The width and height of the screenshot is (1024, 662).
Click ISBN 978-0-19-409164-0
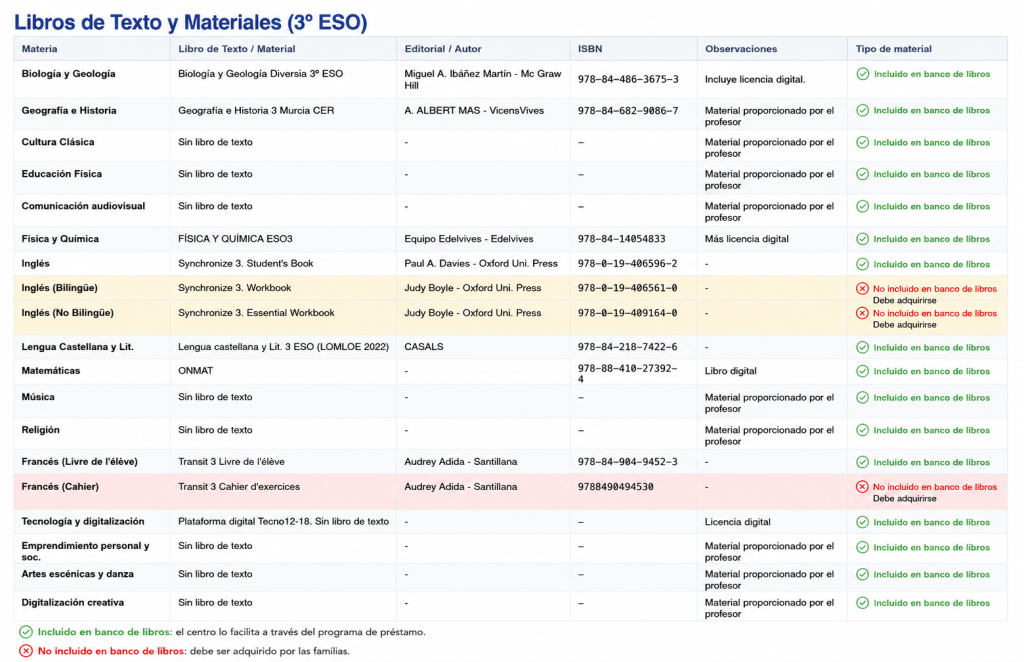click(627, 313)
